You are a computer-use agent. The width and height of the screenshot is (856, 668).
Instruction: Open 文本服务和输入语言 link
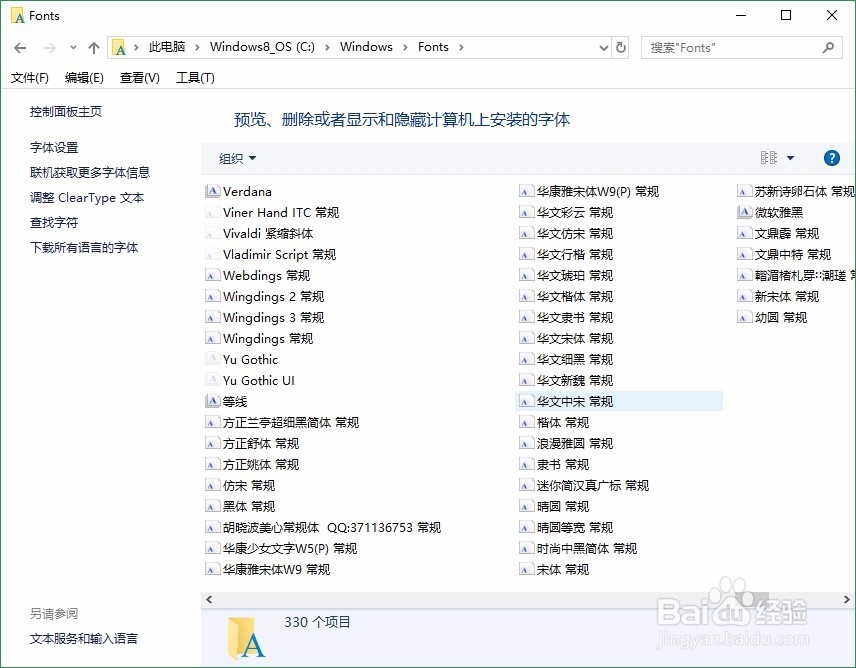point(84,639)
